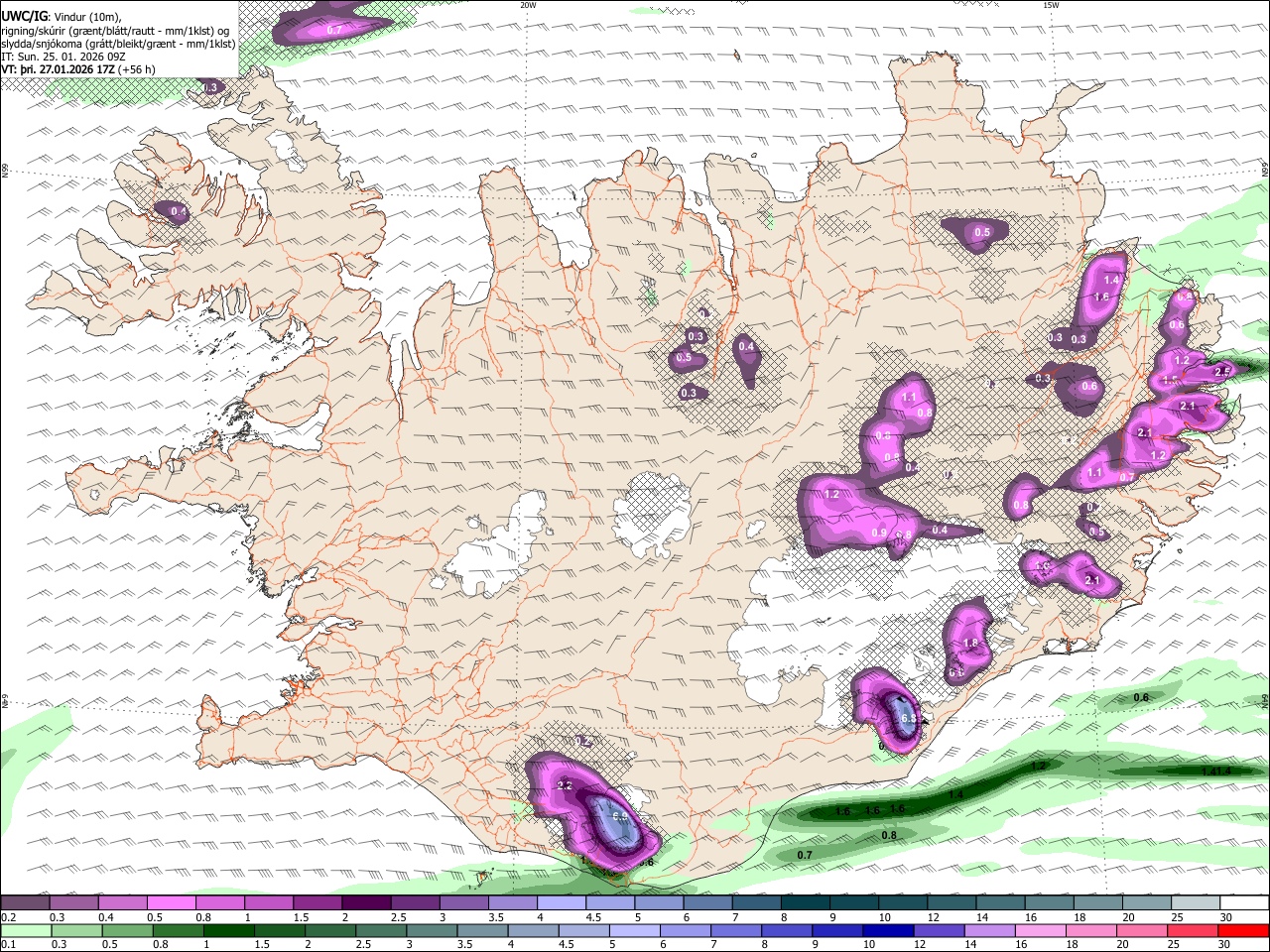Click the '0.1' label under the lower legend

(8, 945)
